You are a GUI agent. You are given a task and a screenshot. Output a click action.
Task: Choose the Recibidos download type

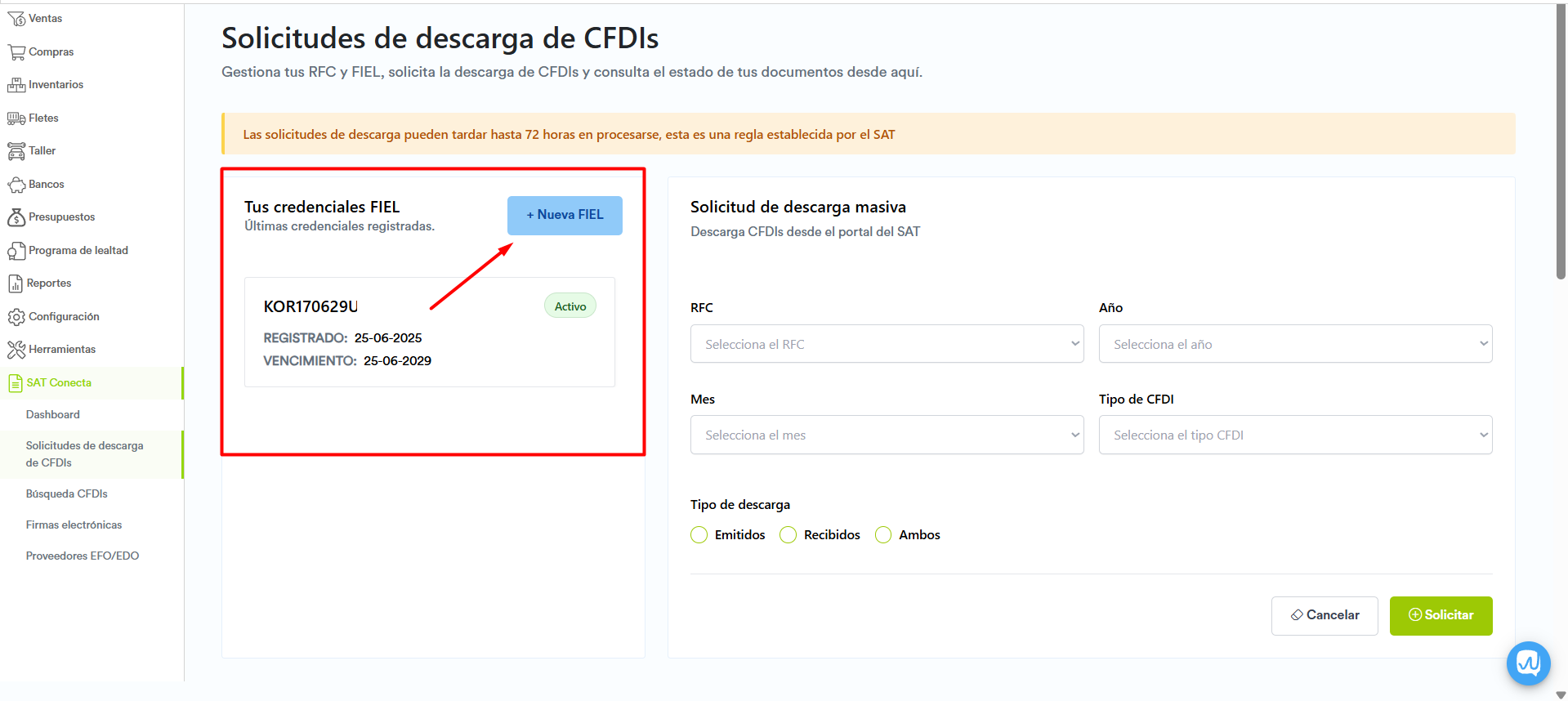coord(788,535)
